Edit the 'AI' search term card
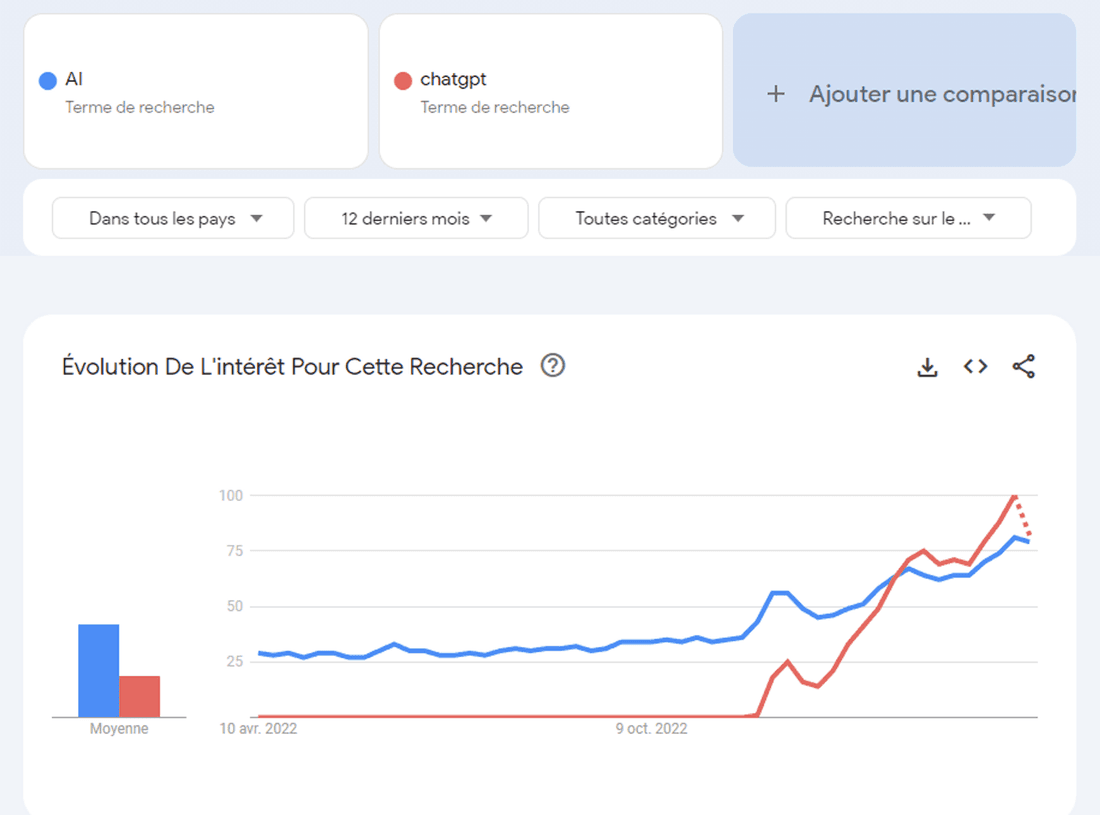1100x815 pixels. [196, 91]
